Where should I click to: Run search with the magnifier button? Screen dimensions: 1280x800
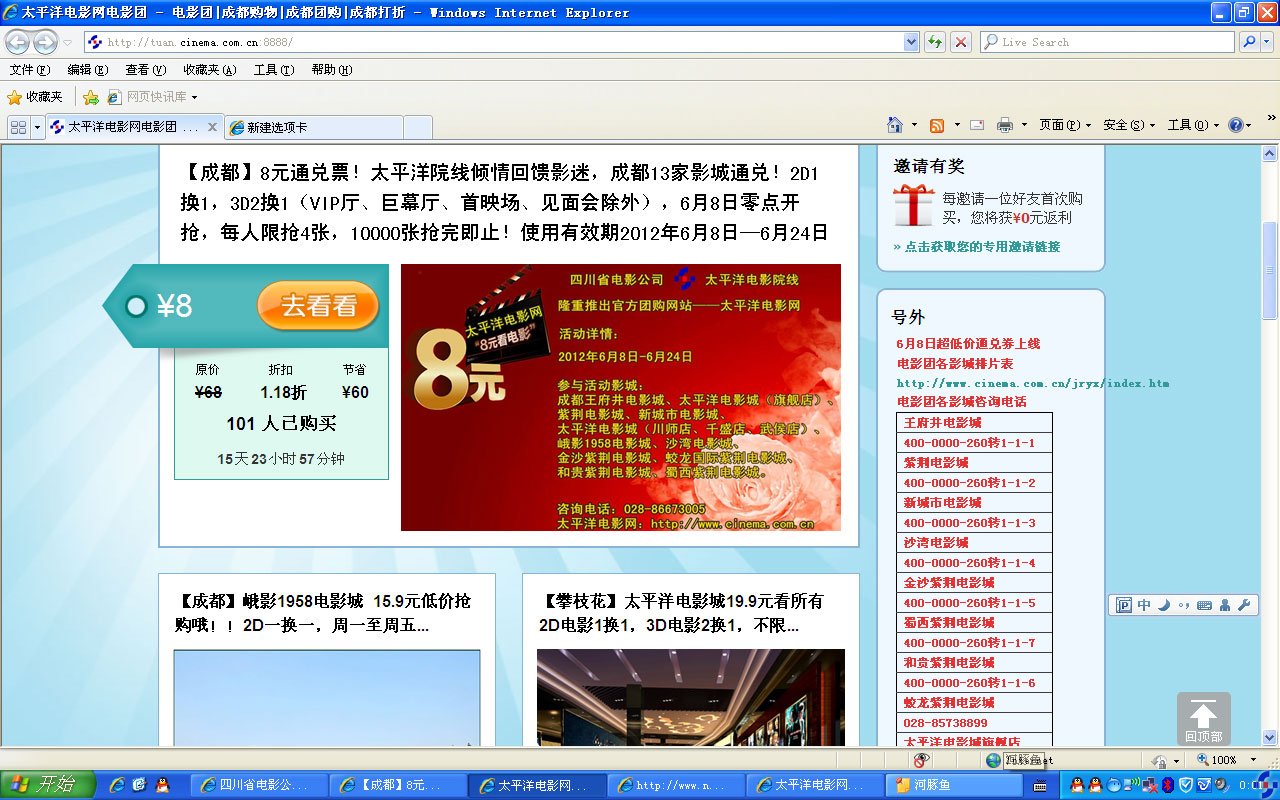[x=1248, y=42]
